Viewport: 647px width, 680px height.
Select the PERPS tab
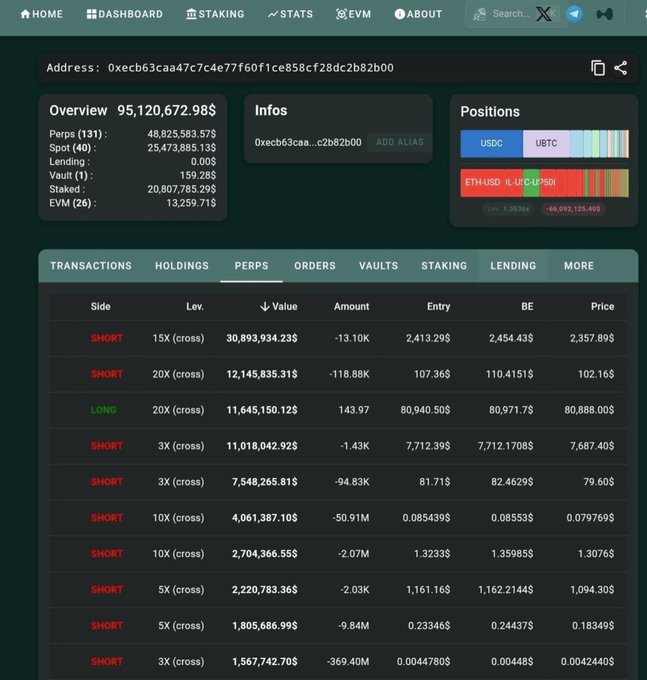tap(252, 266)
